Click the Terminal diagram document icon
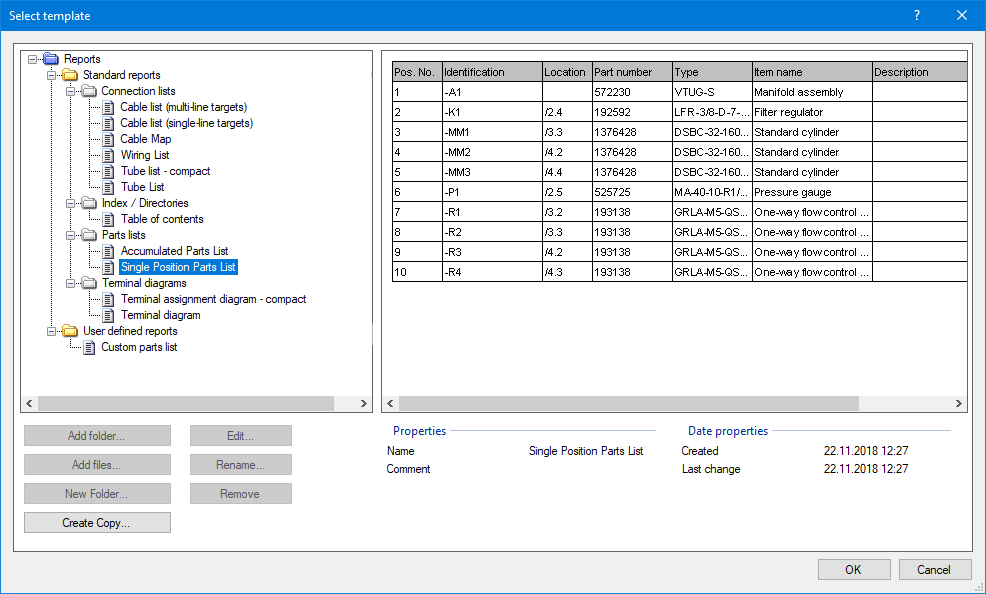The image size is (986, 594). pyautogui.click(x=108, y=315)
